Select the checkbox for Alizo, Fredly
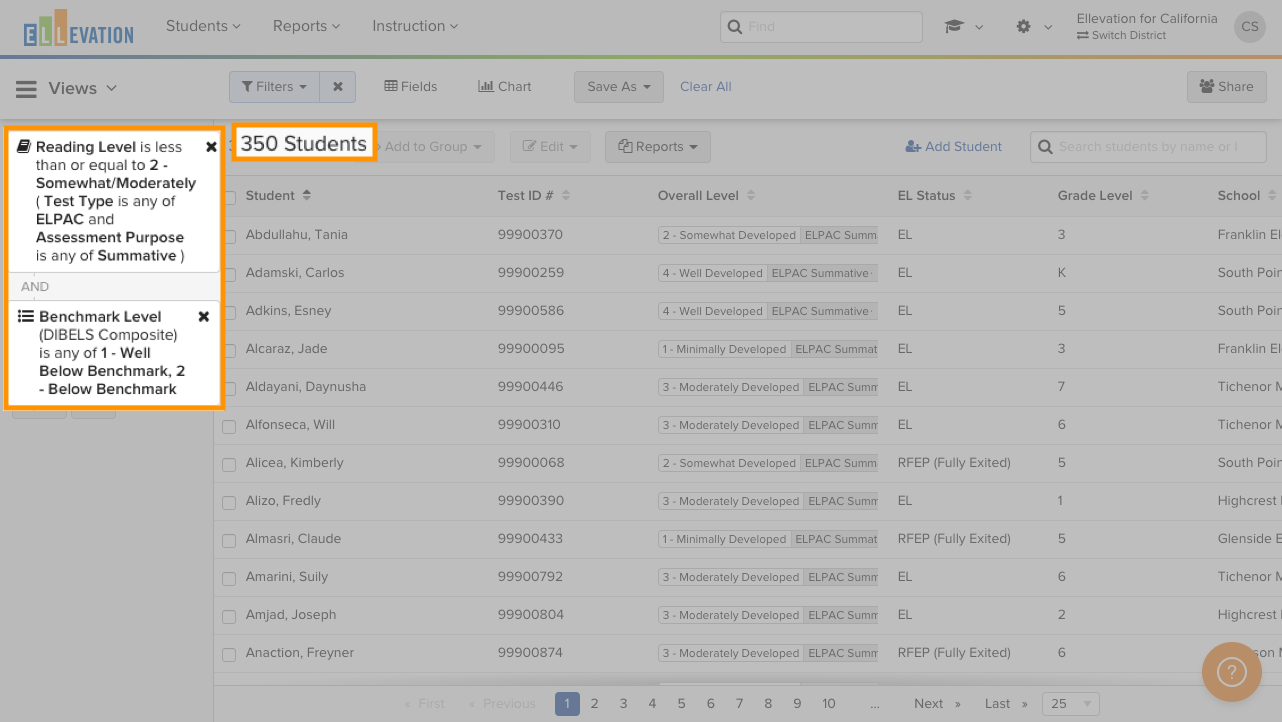1282x722 pixels. 229,502
